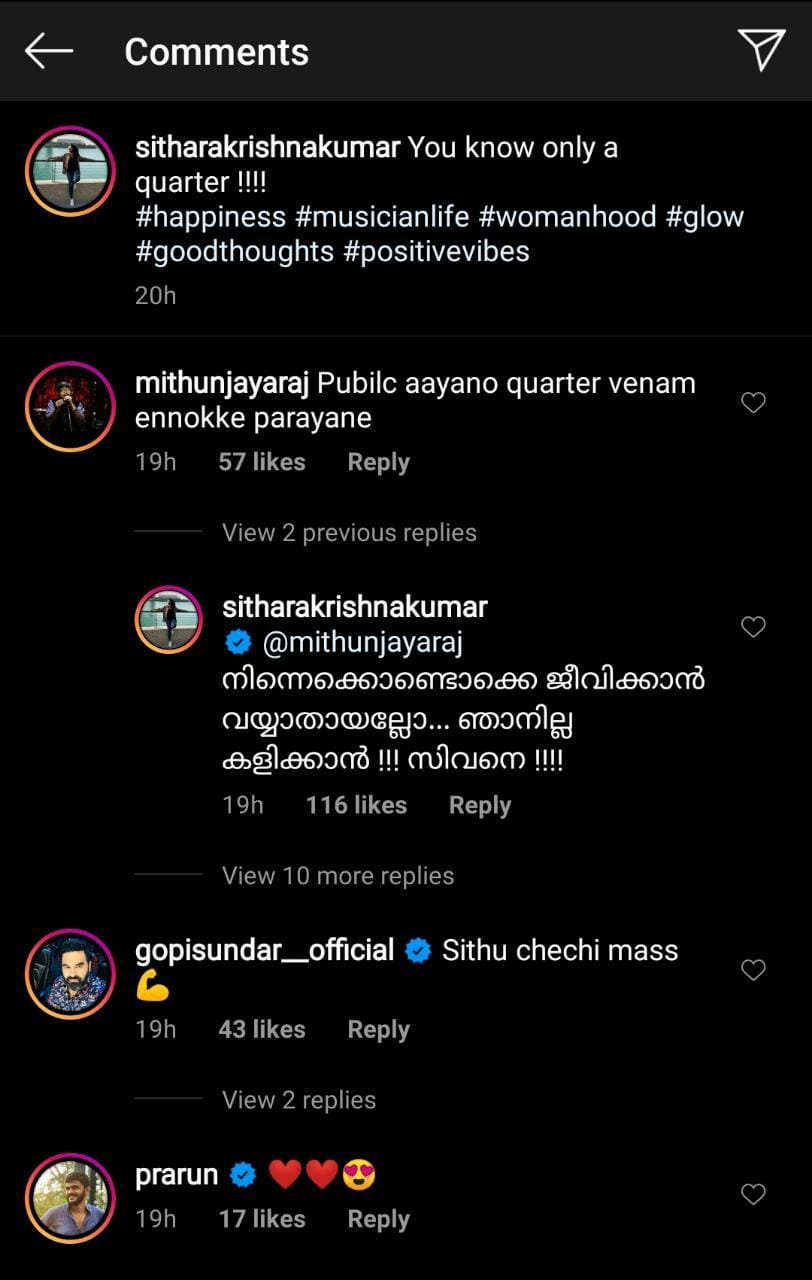Reply to gopisundar__official's comment
Screen dimensions: 812x1280
tap(378, 1030)
